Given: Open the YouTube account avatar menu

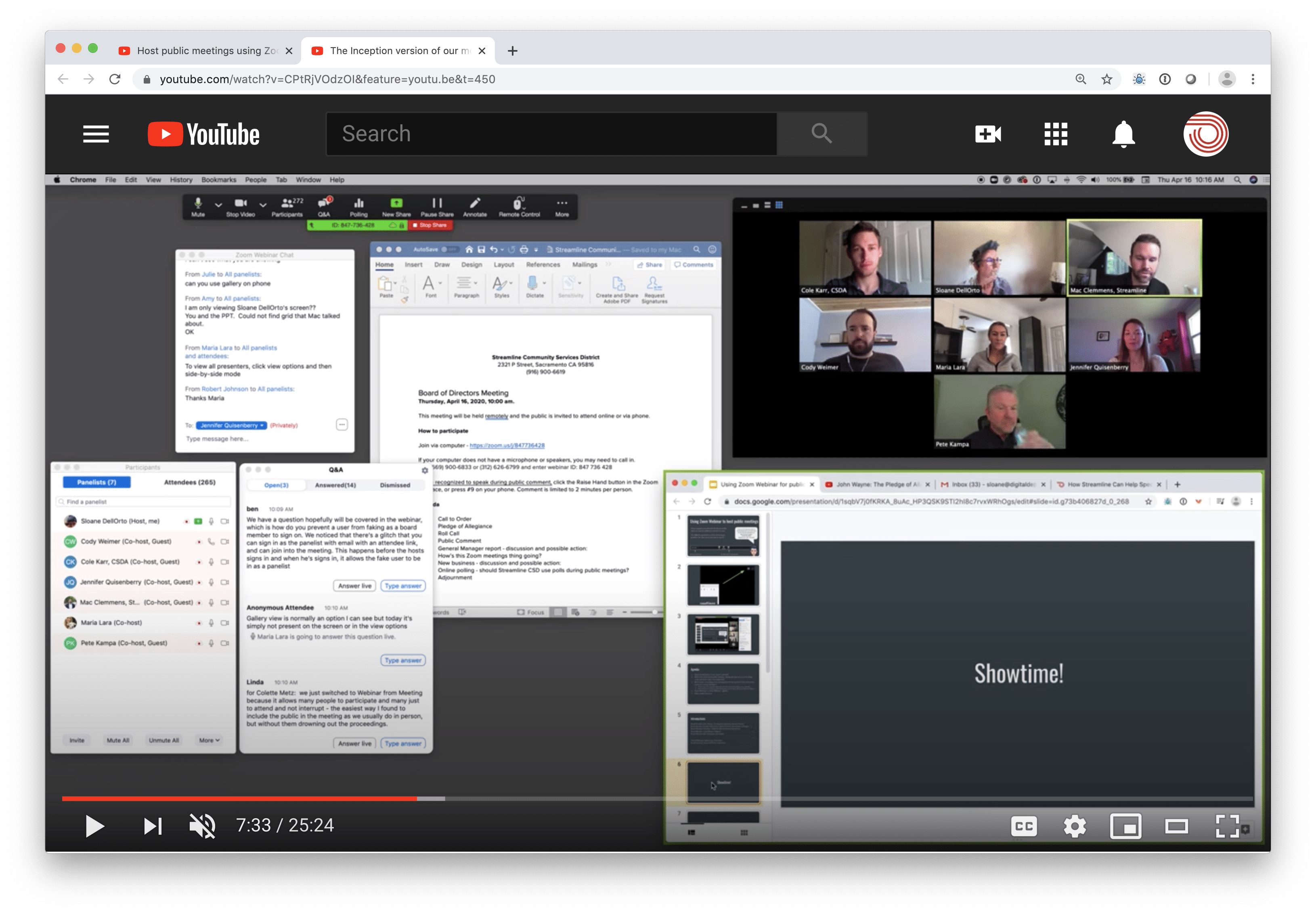Looking at the screenshot, I should [x=1205, y=134].
